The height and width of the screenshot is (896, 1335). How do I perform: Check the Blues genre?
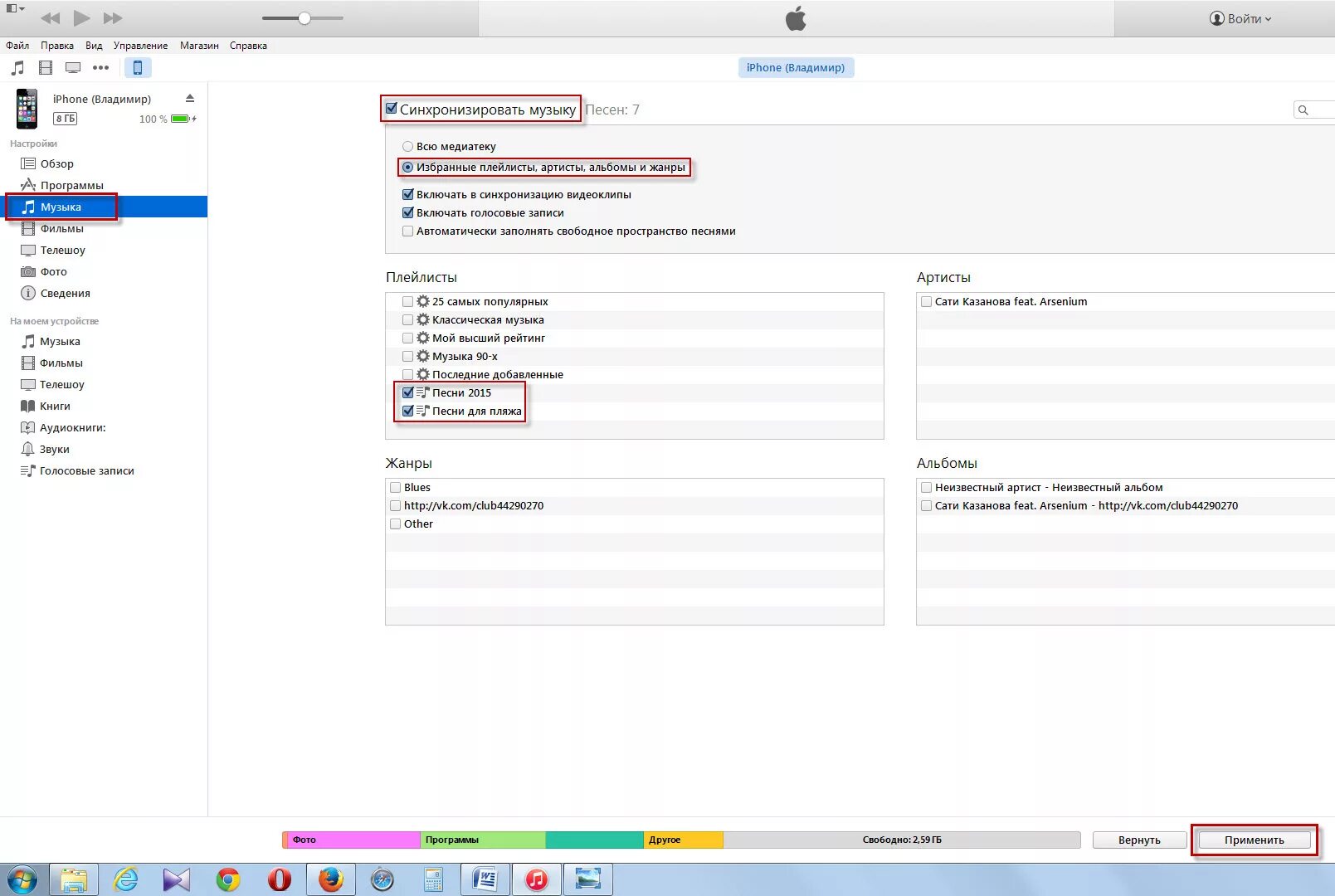tap(395, 487)
